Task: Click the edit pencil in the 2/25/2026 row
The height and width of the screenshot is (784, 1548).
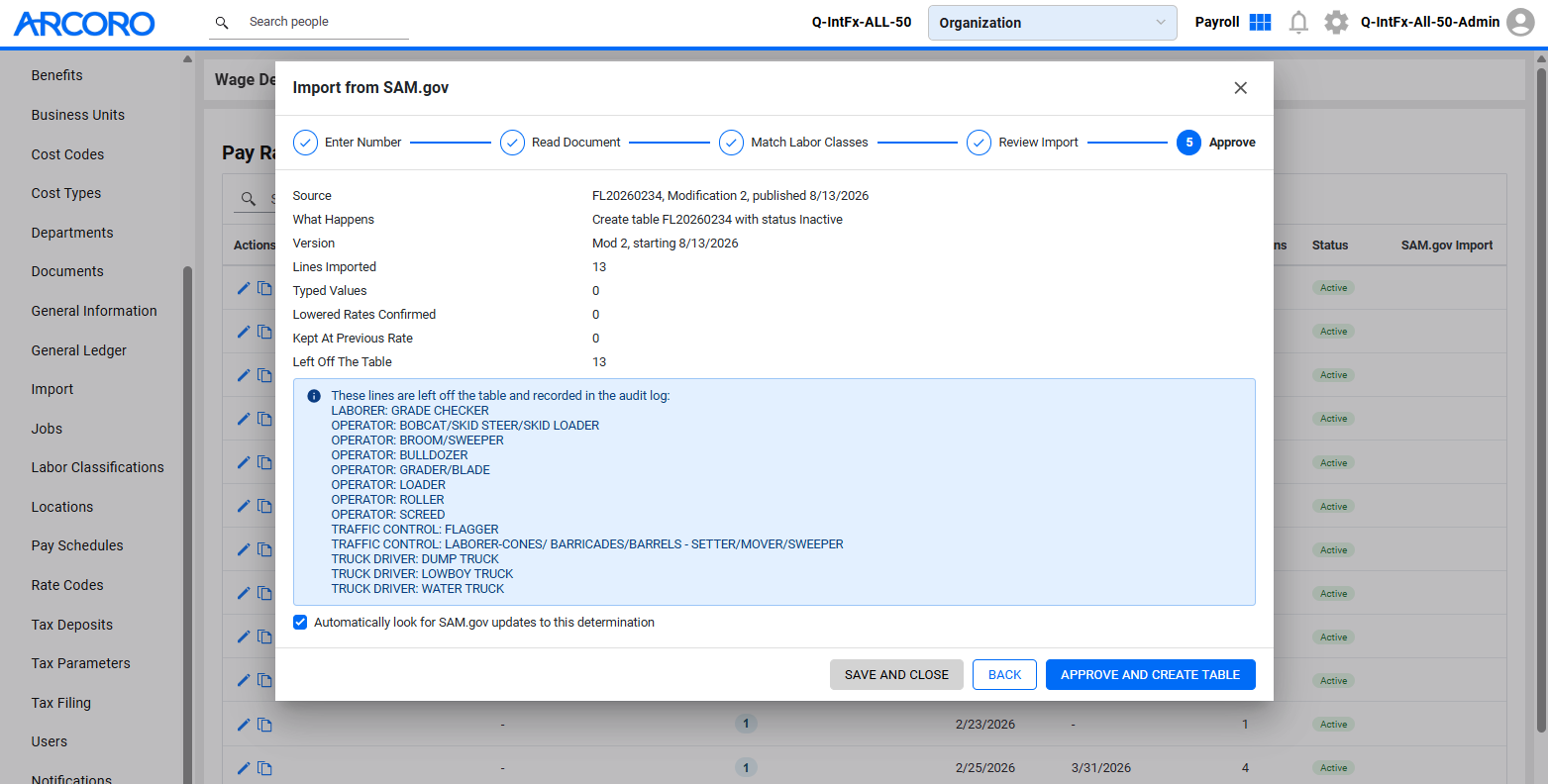Action: tap(244, 768)
